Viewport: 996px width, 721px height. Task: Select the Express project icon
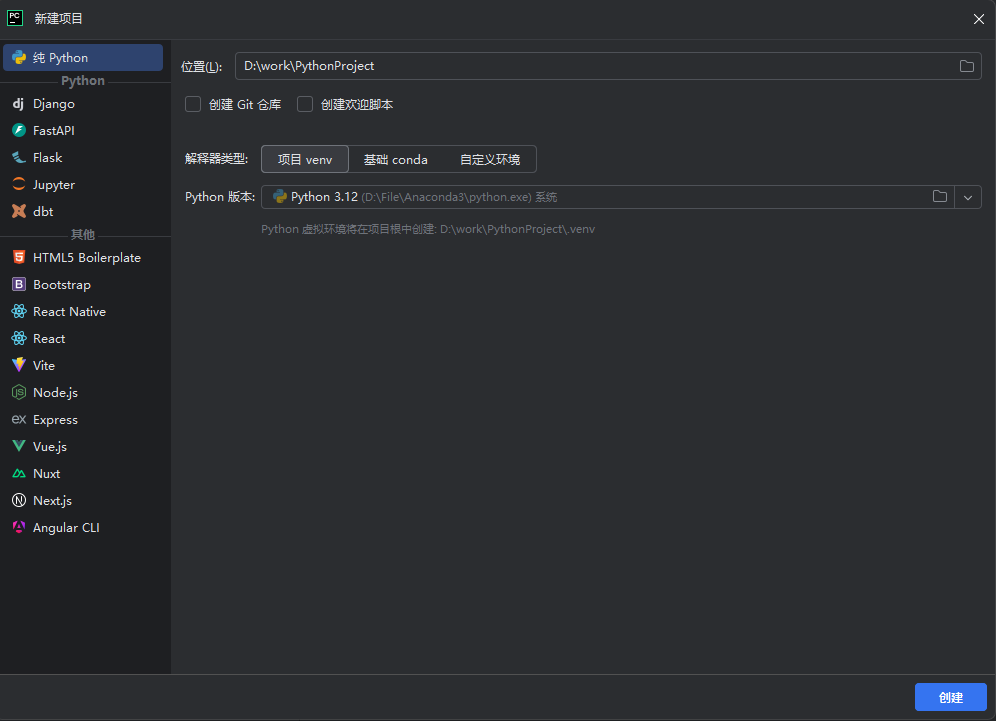19,419
